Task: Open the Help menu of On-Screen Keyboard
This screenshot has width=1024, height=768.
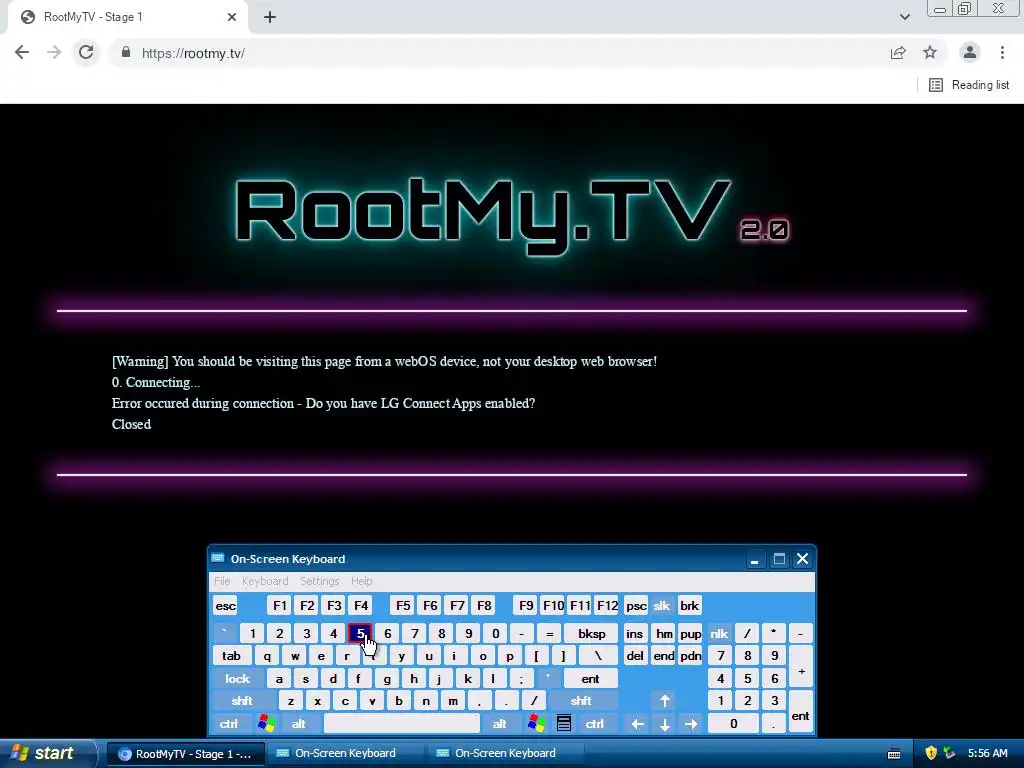Action: click(x=361, y=581)
